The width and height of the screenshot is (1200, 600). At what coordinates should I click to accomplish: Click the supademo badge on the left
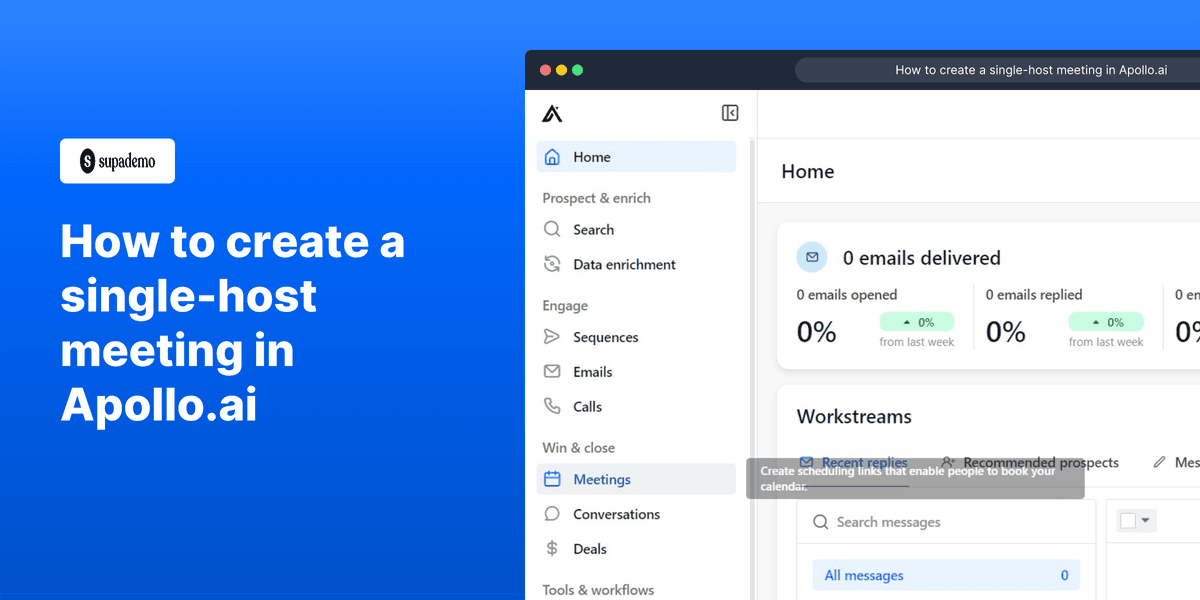[117, 161]
